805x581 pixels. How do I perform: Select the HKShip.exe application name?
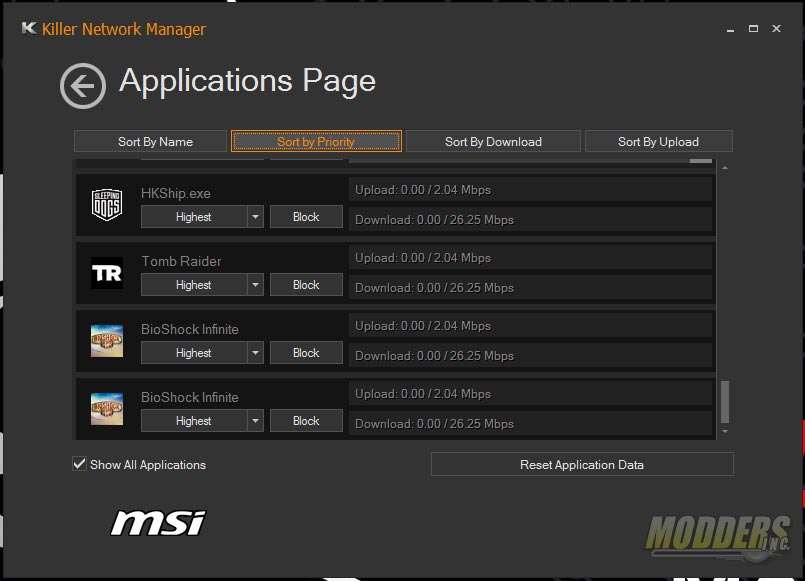[x=176, y=193]
